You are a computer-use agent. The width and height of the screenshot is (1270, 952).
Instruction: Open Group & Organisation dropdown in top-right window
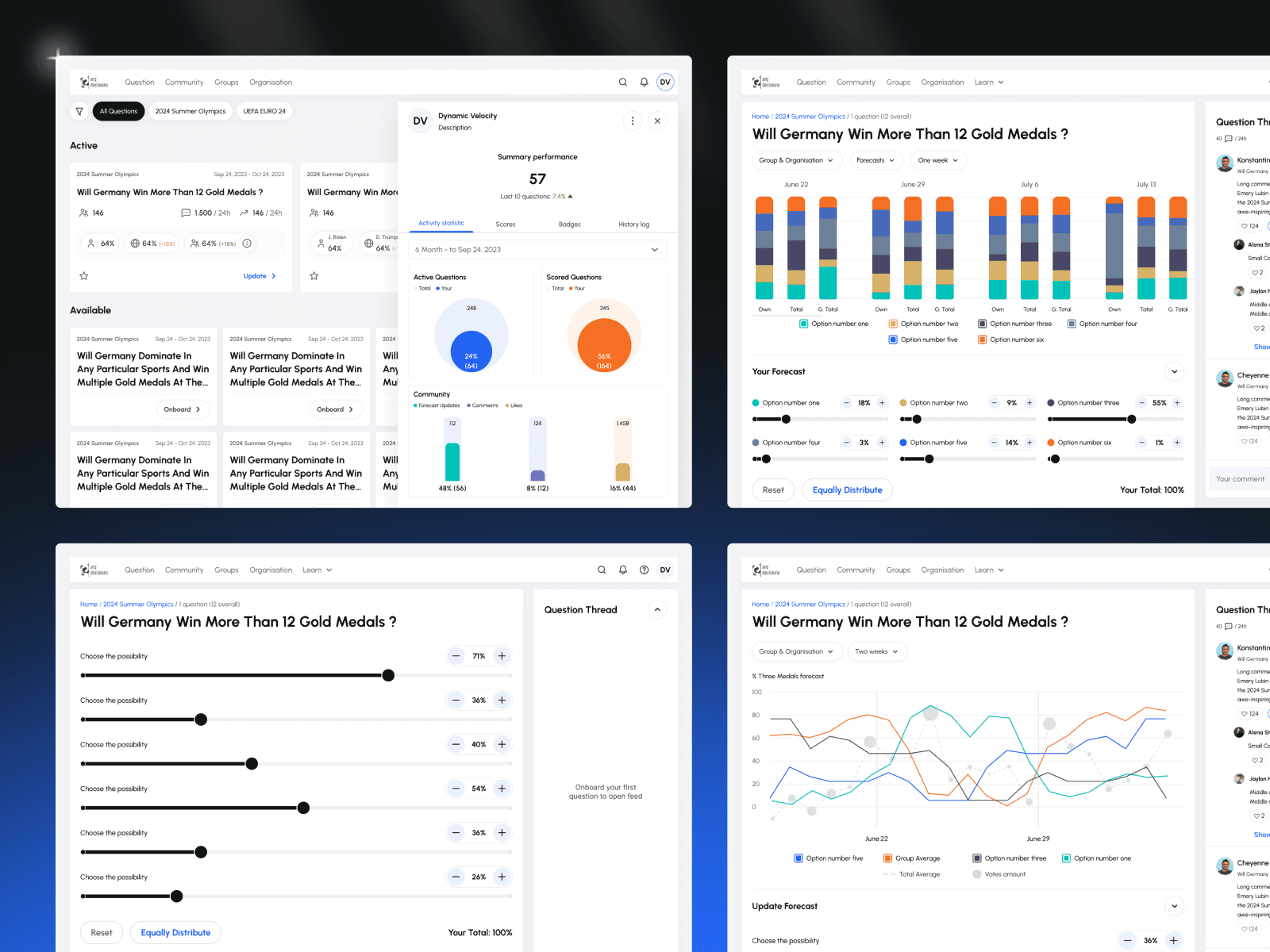796,160
